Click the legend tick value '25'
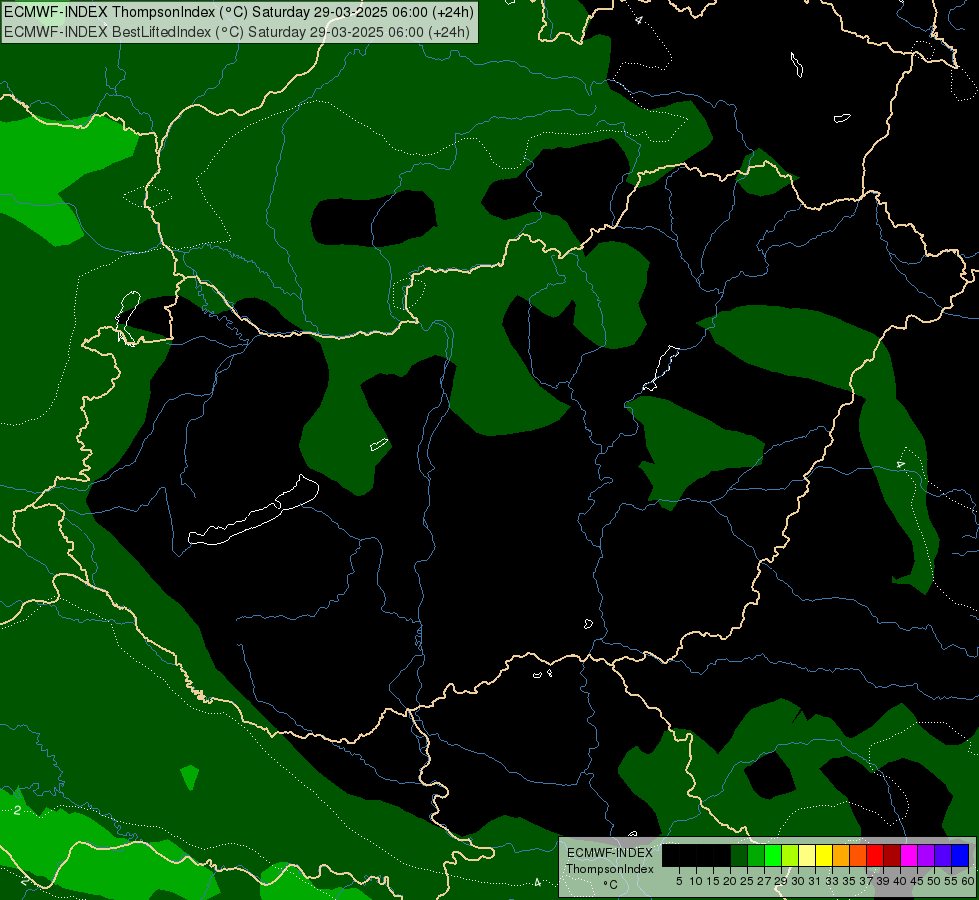 pyautogui.click(x=747, y=881)
